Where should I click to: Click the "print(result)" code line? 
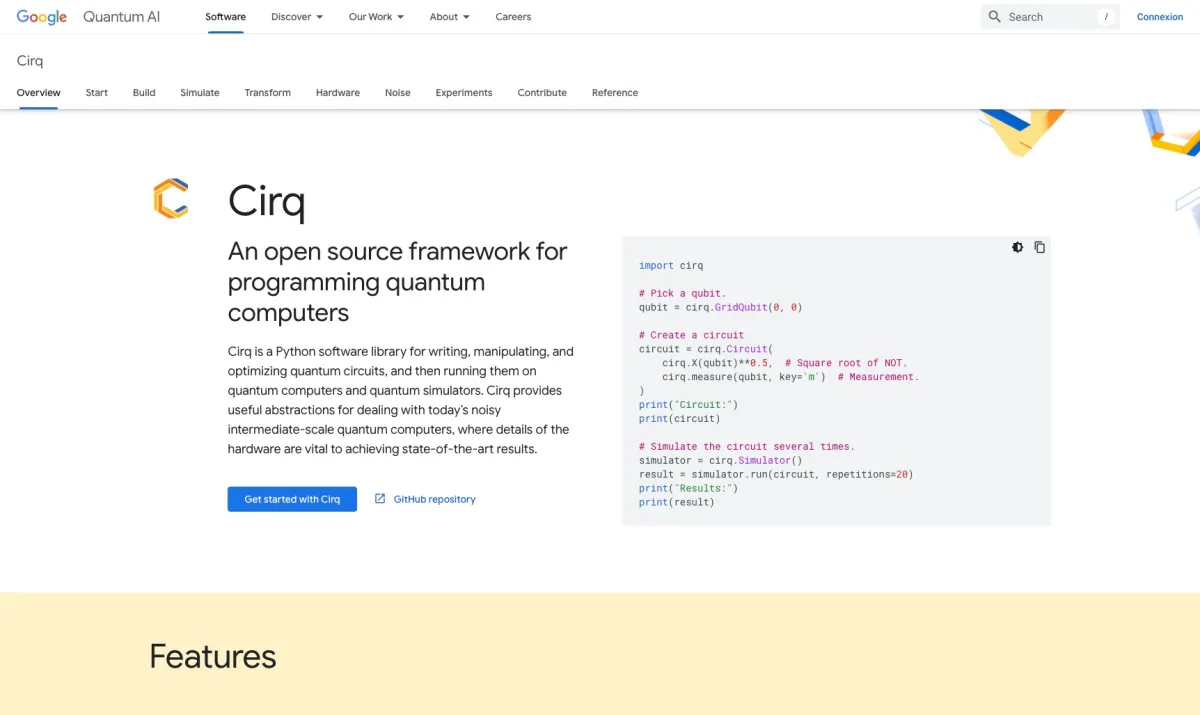[x=677, y=503]
